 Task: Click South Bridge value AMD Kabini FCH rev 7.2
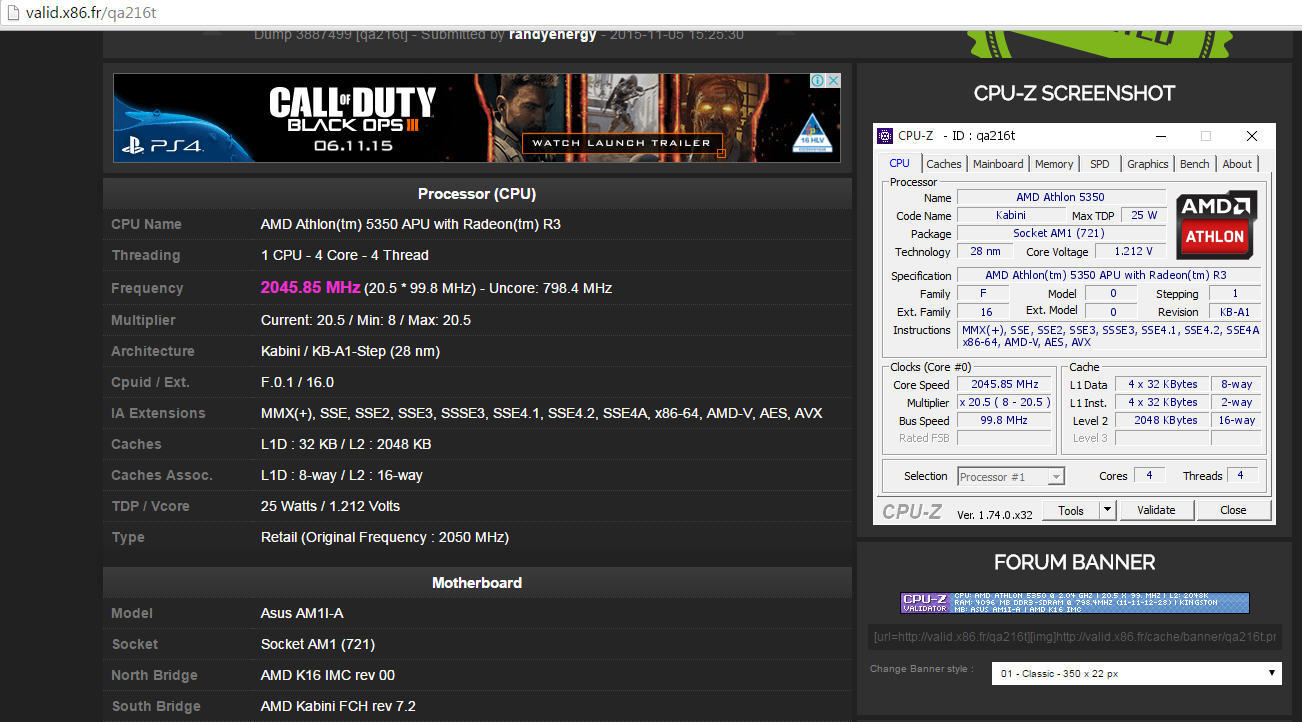pos(338,706)
